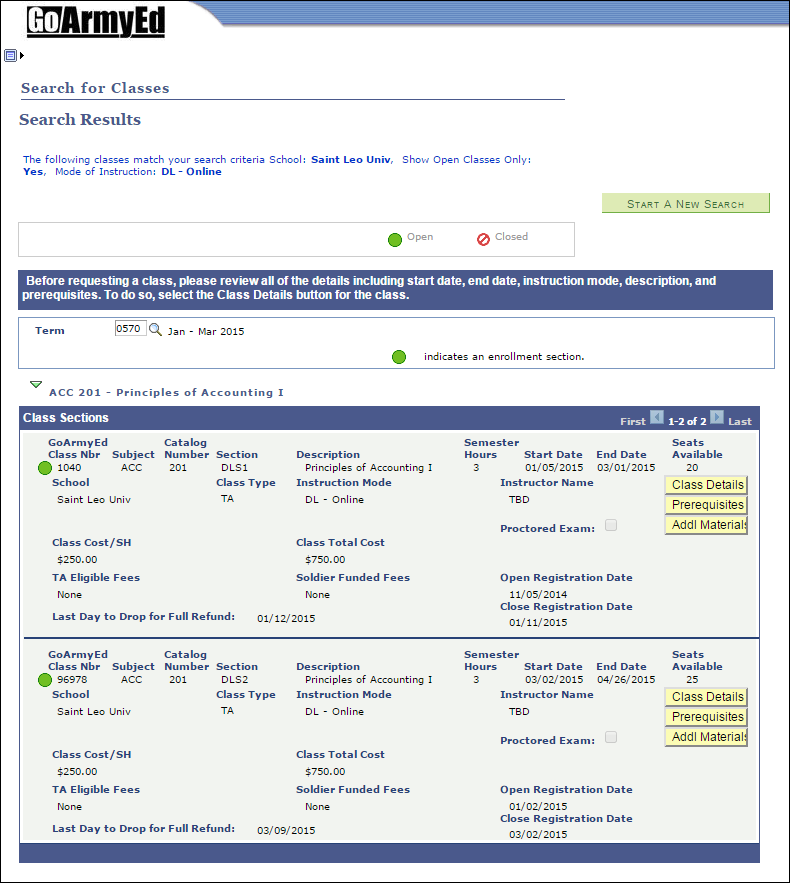
Task: Click the Term input field 0570
Action: tap(131, 328)
